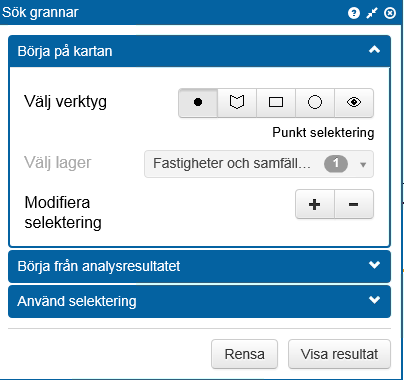Viewport: 404px width, 380px height.
Task: Click the eye icon tool button
Action: click(354, 103)
